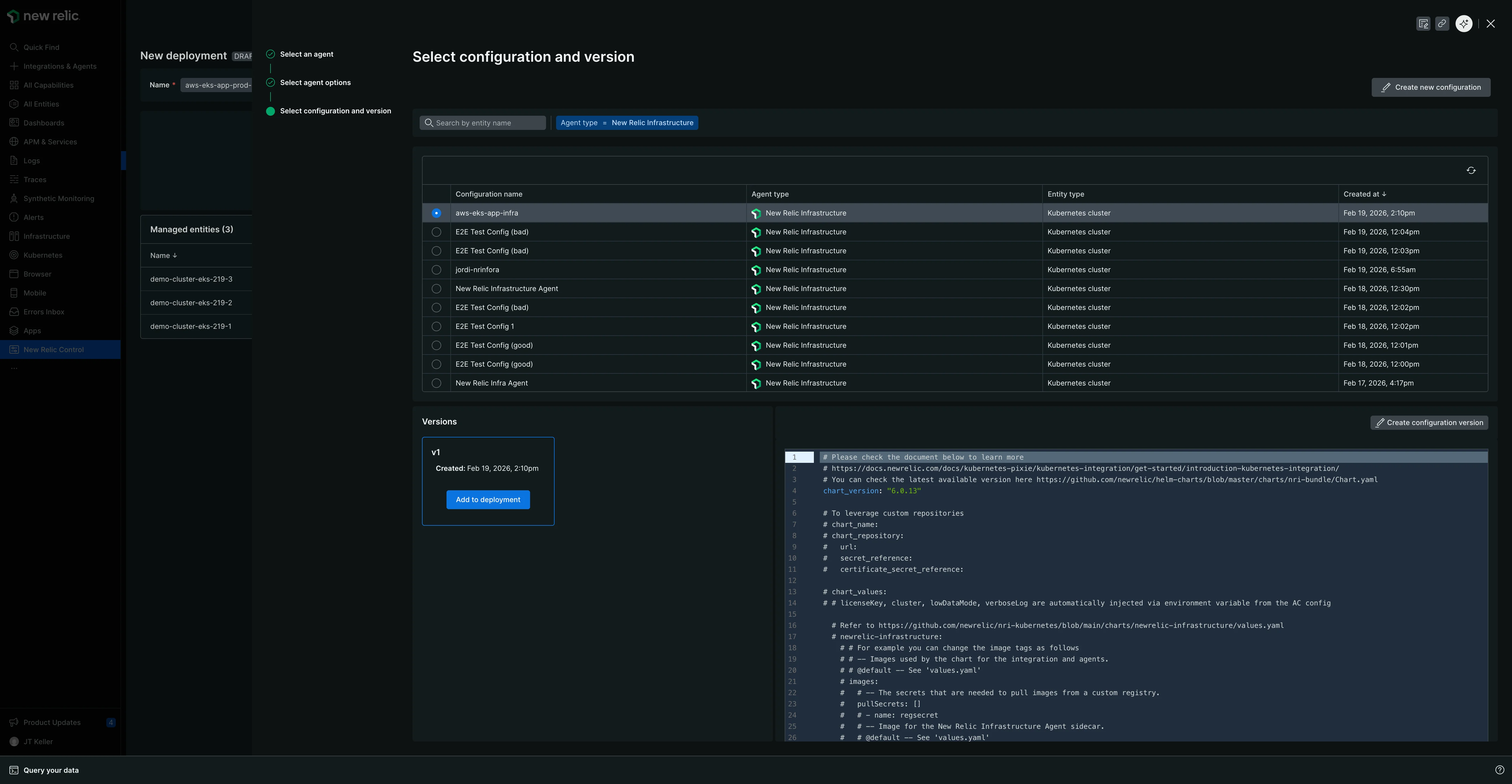Open Dashboards from the sidebar
Screen dimensions: 1512x784
(x=44, y=122)
